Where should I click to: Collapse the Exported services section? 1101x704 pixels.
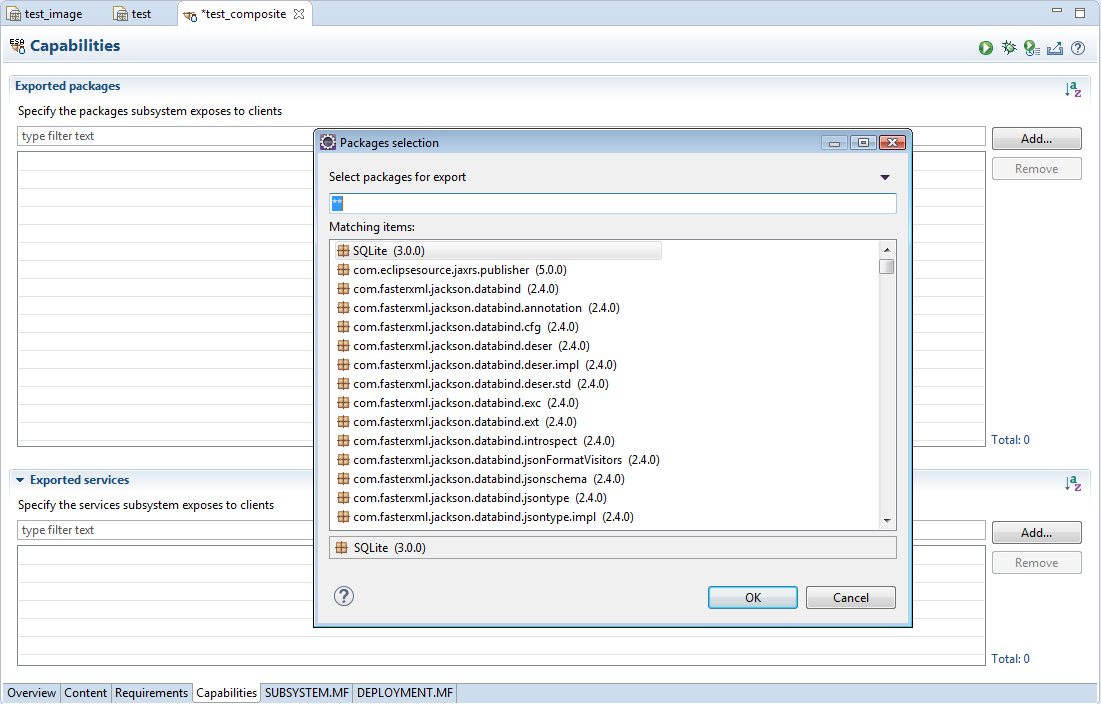pos(20,481)
